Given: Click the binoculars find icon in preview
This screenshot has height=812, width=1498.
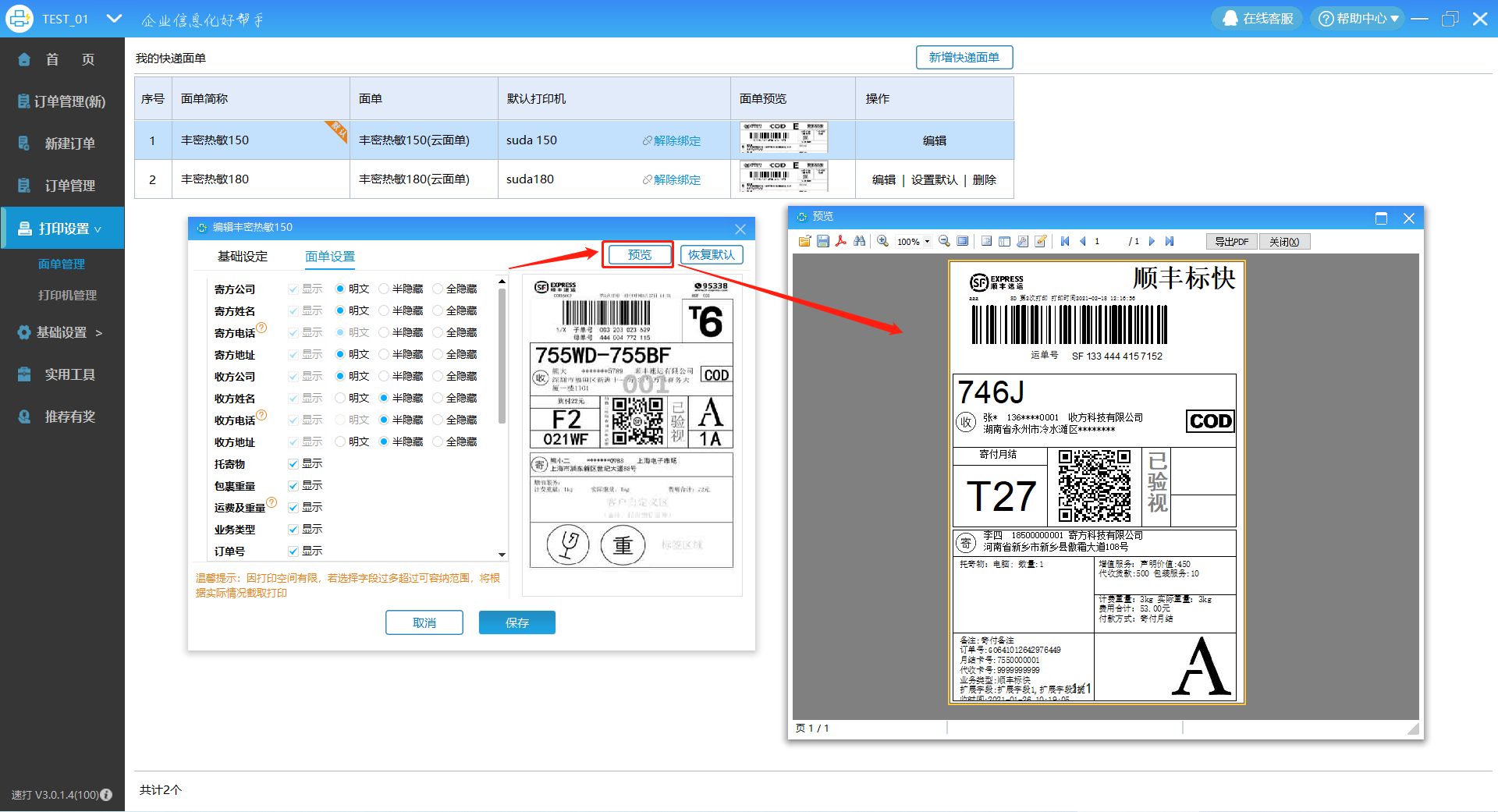Looking at the screenshot, I should click(859, 241).
